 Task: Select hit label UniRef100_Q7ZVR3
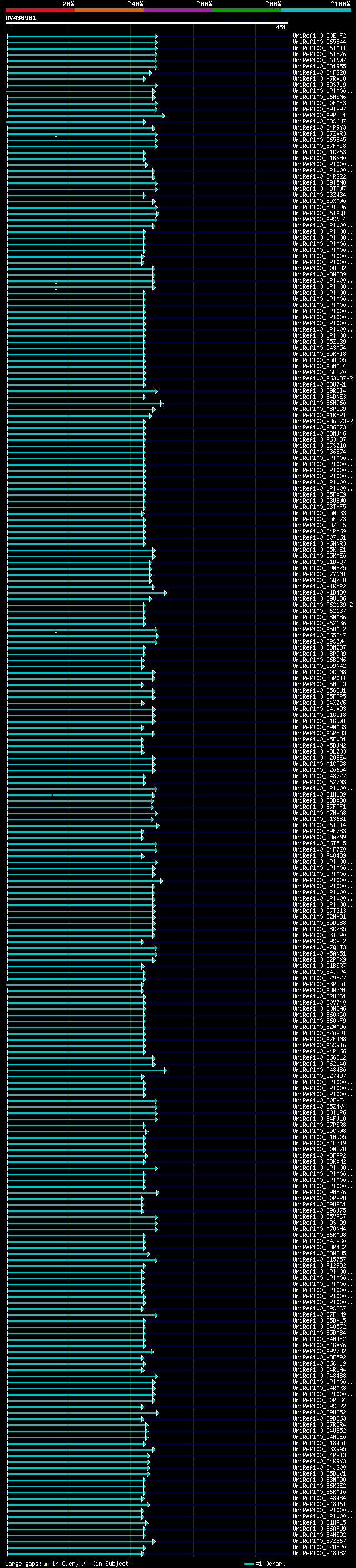319,134
